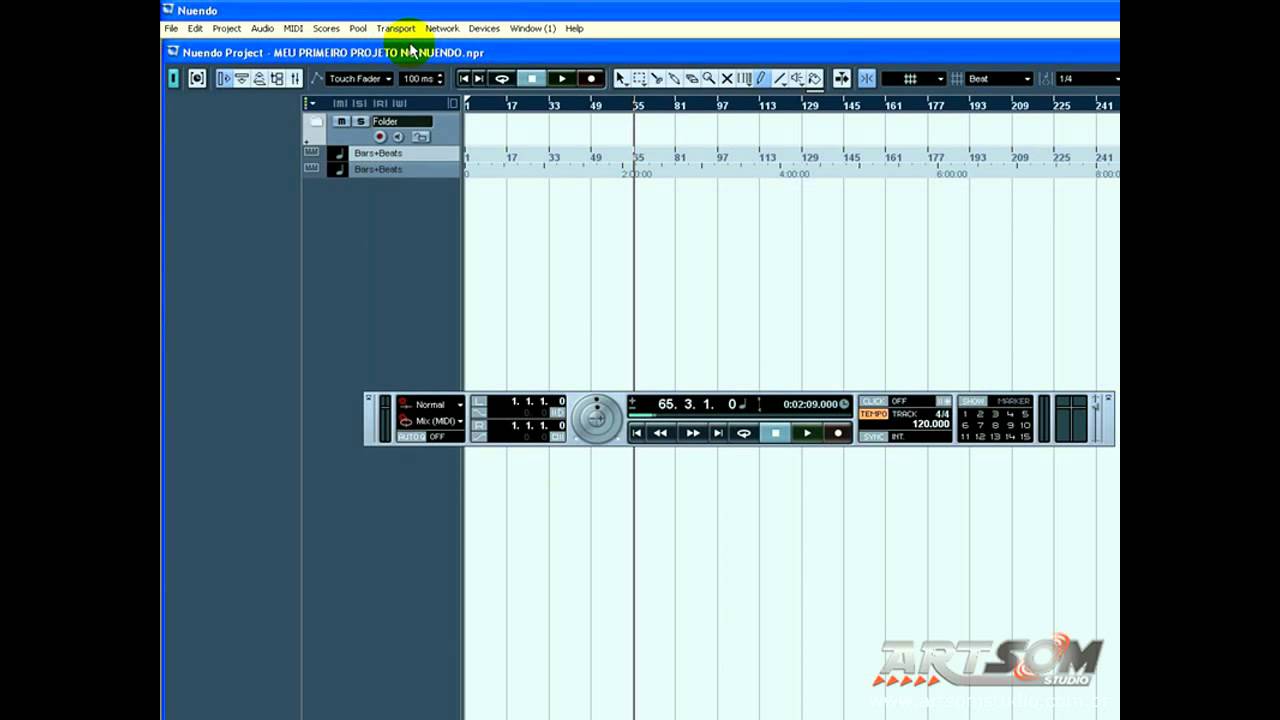1280x720 pixels.
Task: Select the Line tool
Action: click(780, 78)
